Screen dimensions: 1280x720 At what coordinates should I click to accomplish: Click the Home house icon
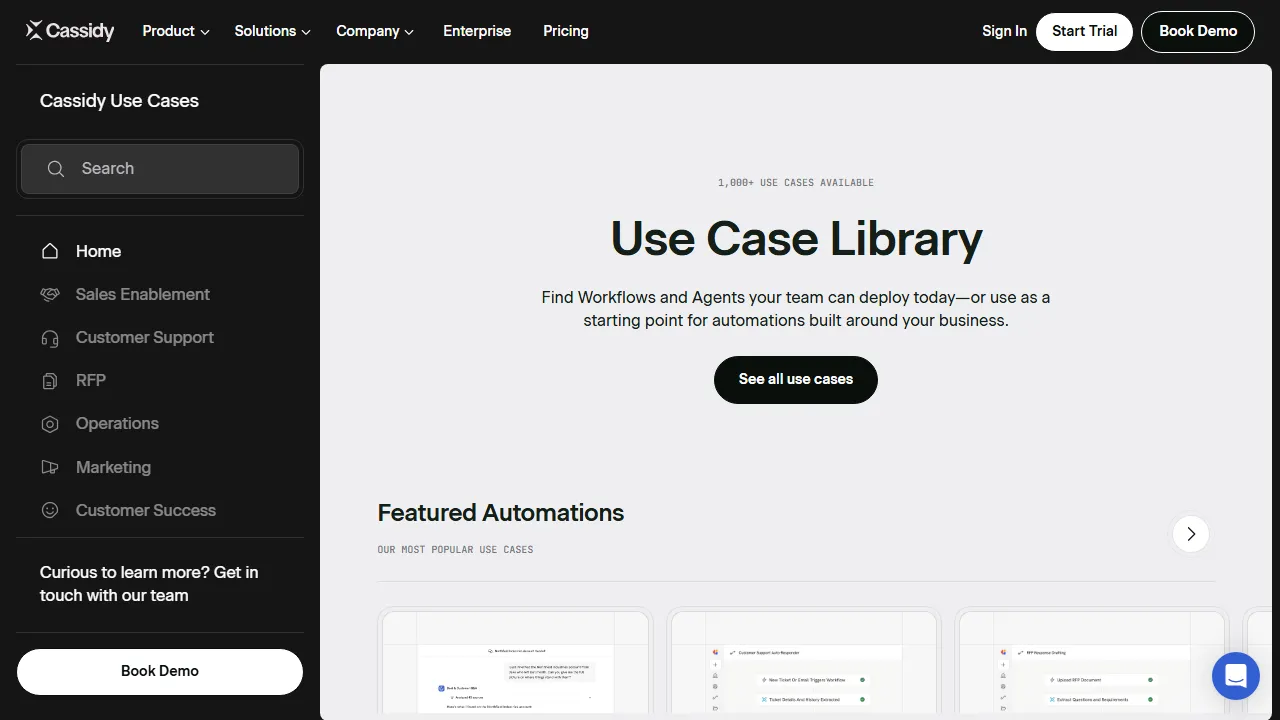[50, 251]
